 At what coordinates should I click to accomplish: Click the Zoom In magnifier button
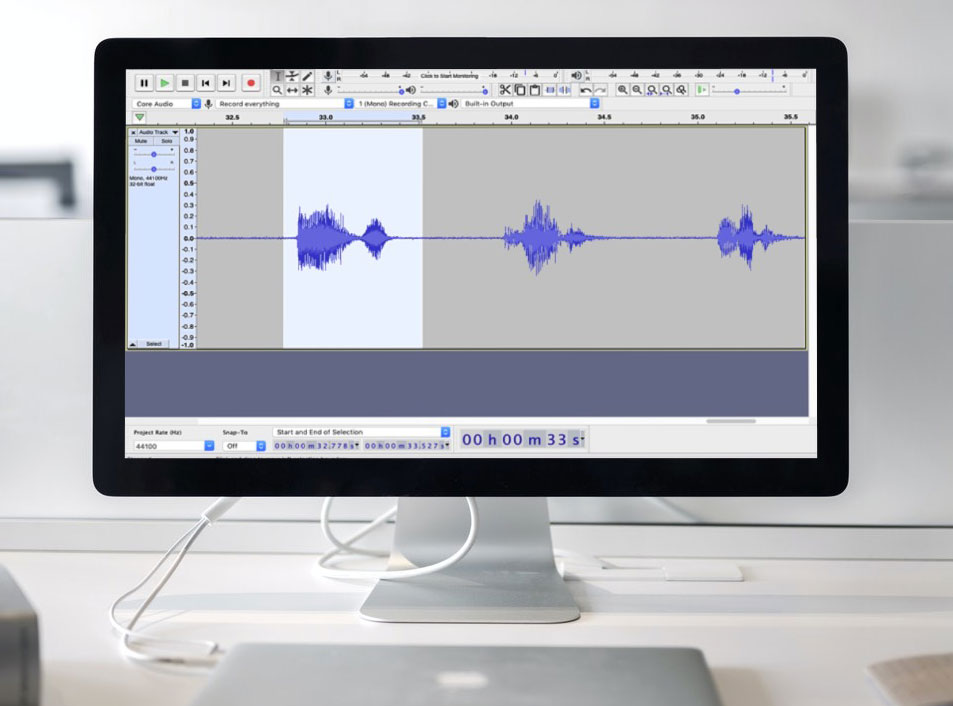[623, 90]
